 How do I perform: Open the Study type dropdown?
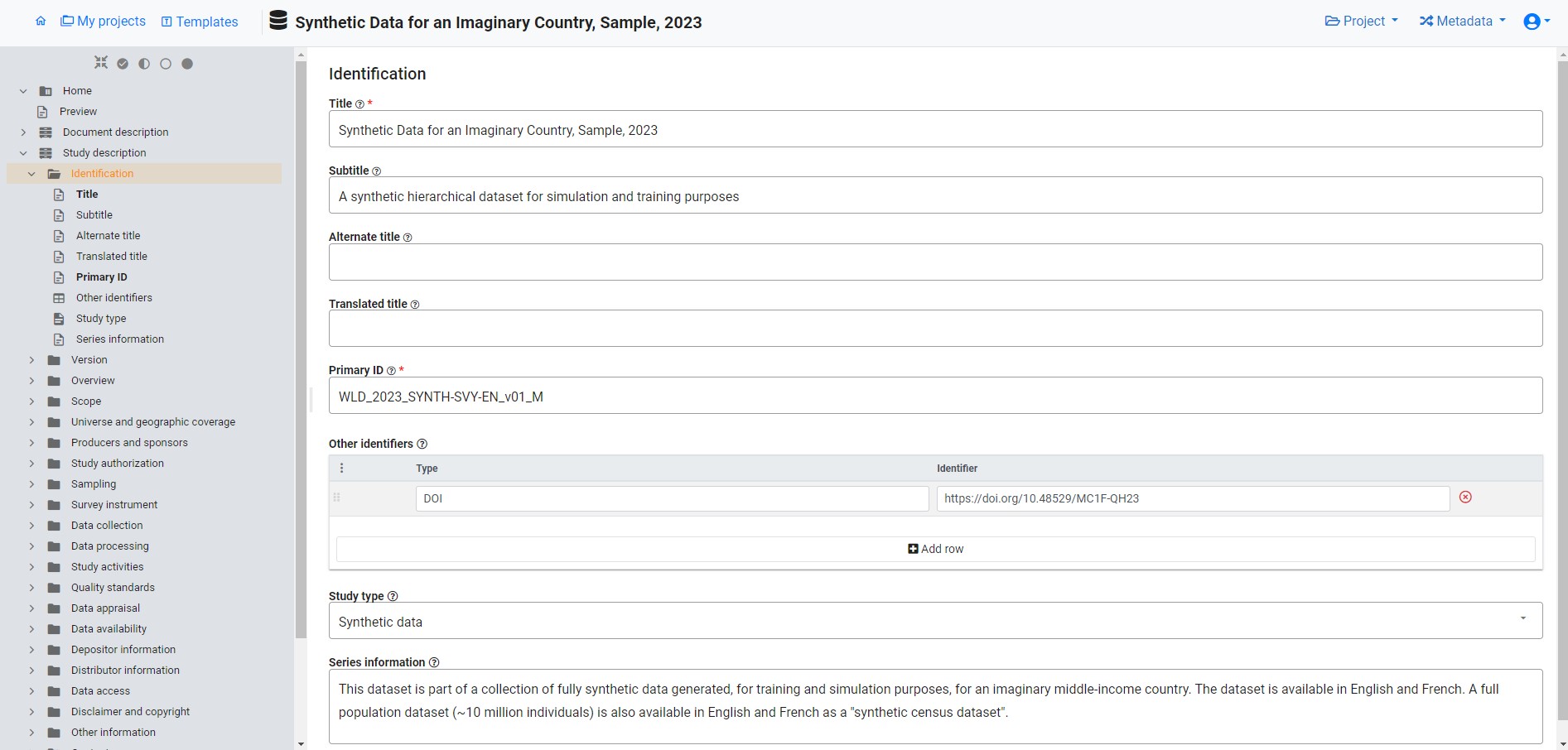pos(934,621)
